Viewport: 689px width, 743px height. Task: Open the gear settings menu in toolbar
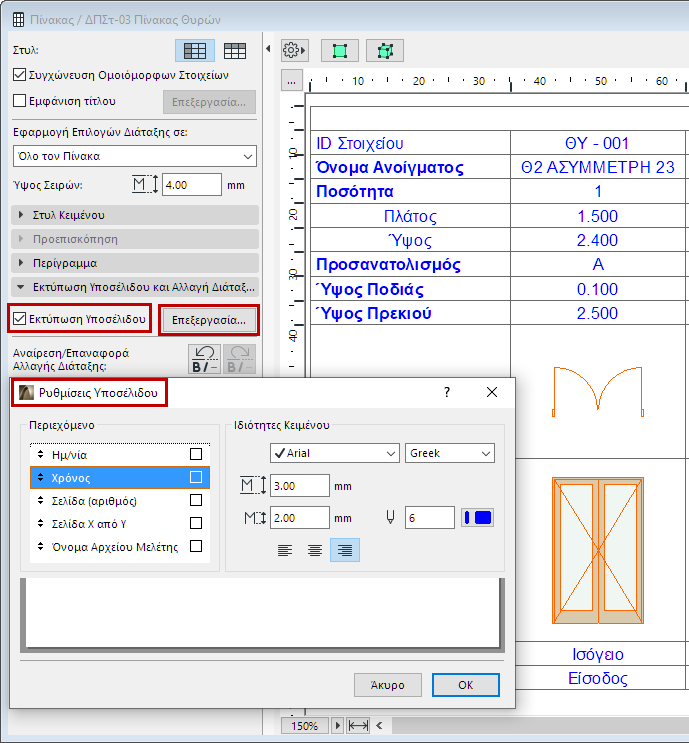pyautogui.click(x=294, y=50)
